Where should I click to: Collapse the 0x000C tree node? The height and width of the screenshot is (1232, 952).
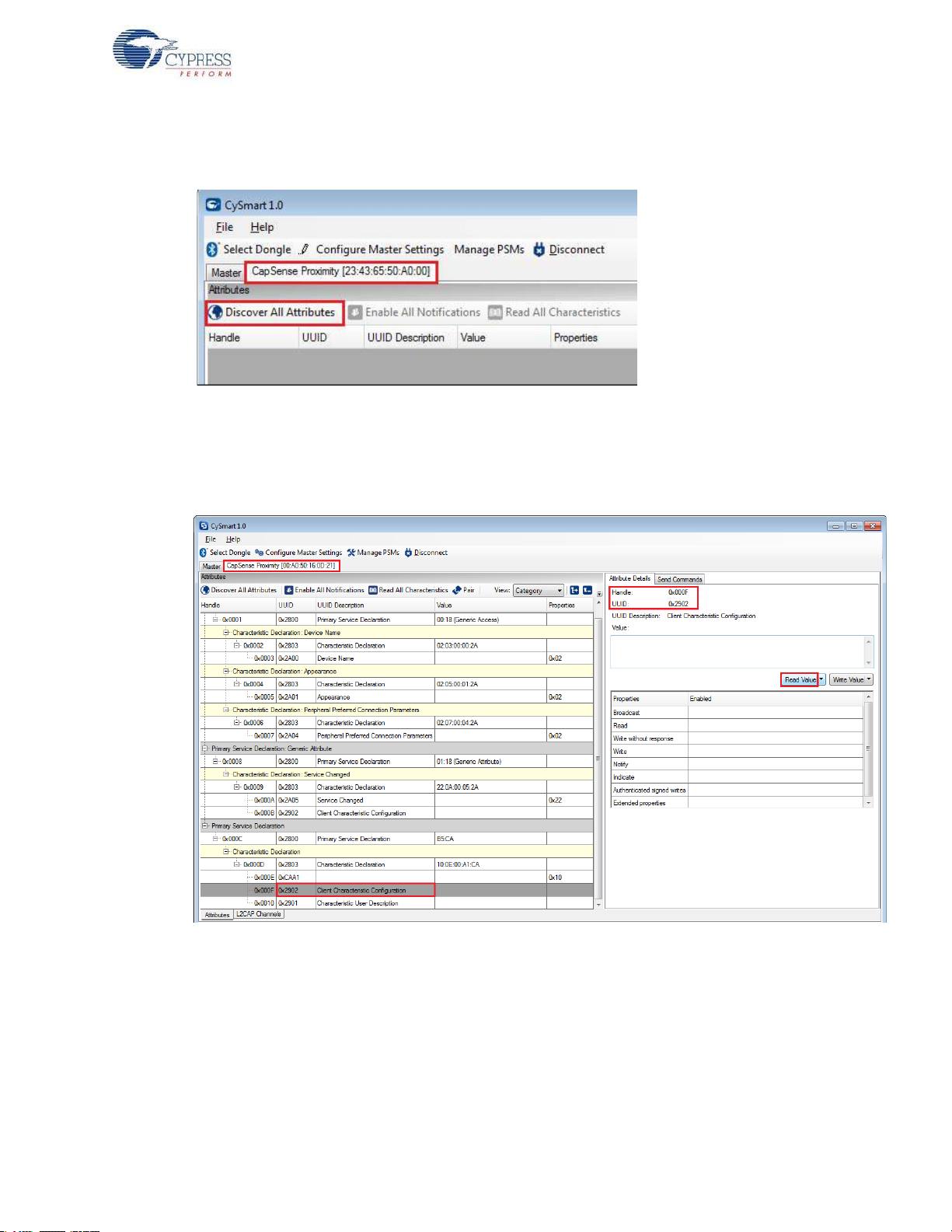(x=215, y=839)
